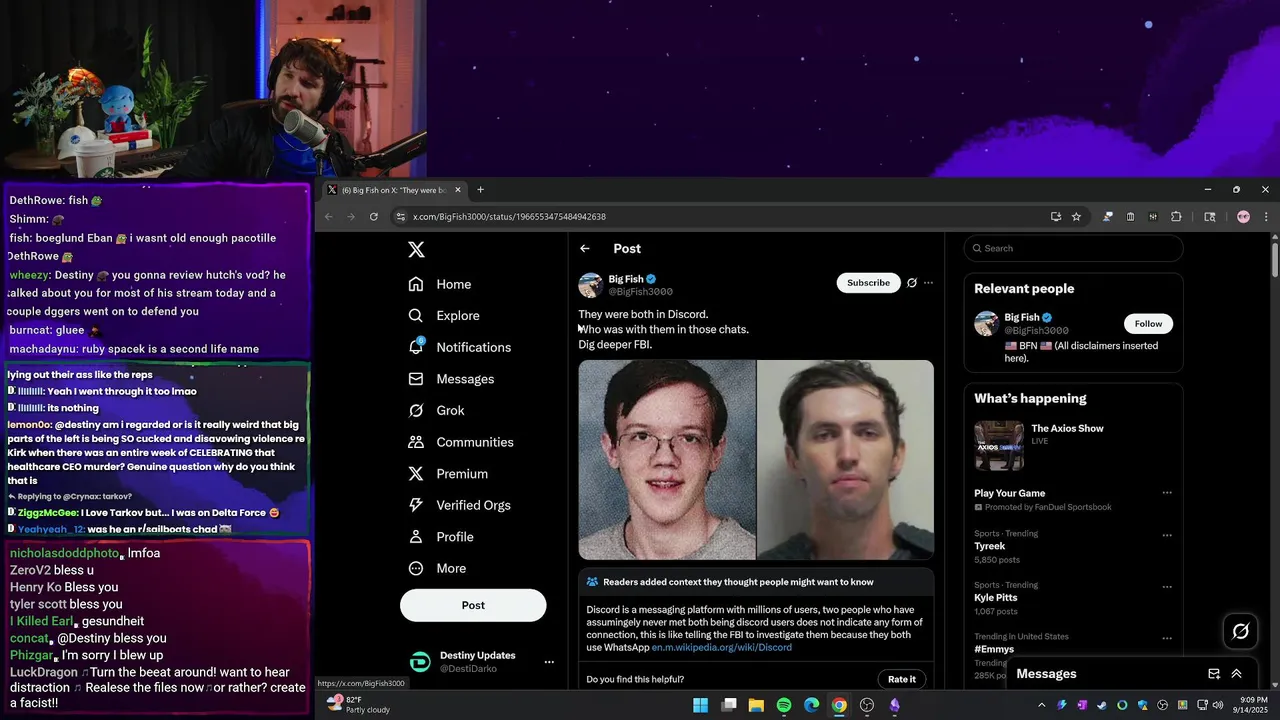
Task: Open options for #Emmys trend
Action: click(x=1167, y=637)
